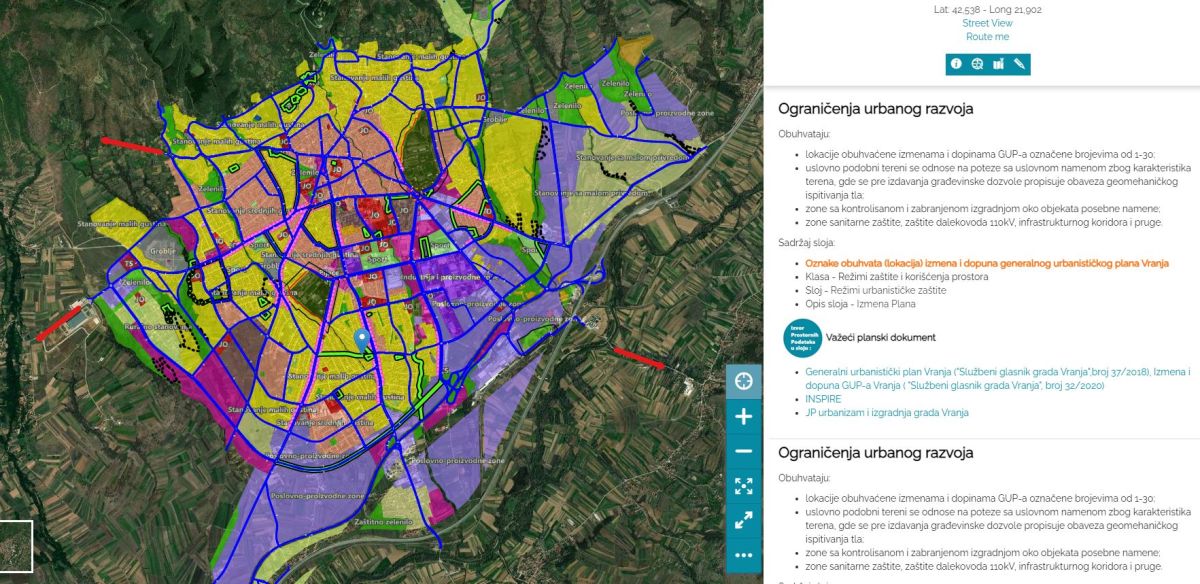This screenshot has height=584, width=1200.
Task: Click the blue location pin on the map
Action: 361,339
